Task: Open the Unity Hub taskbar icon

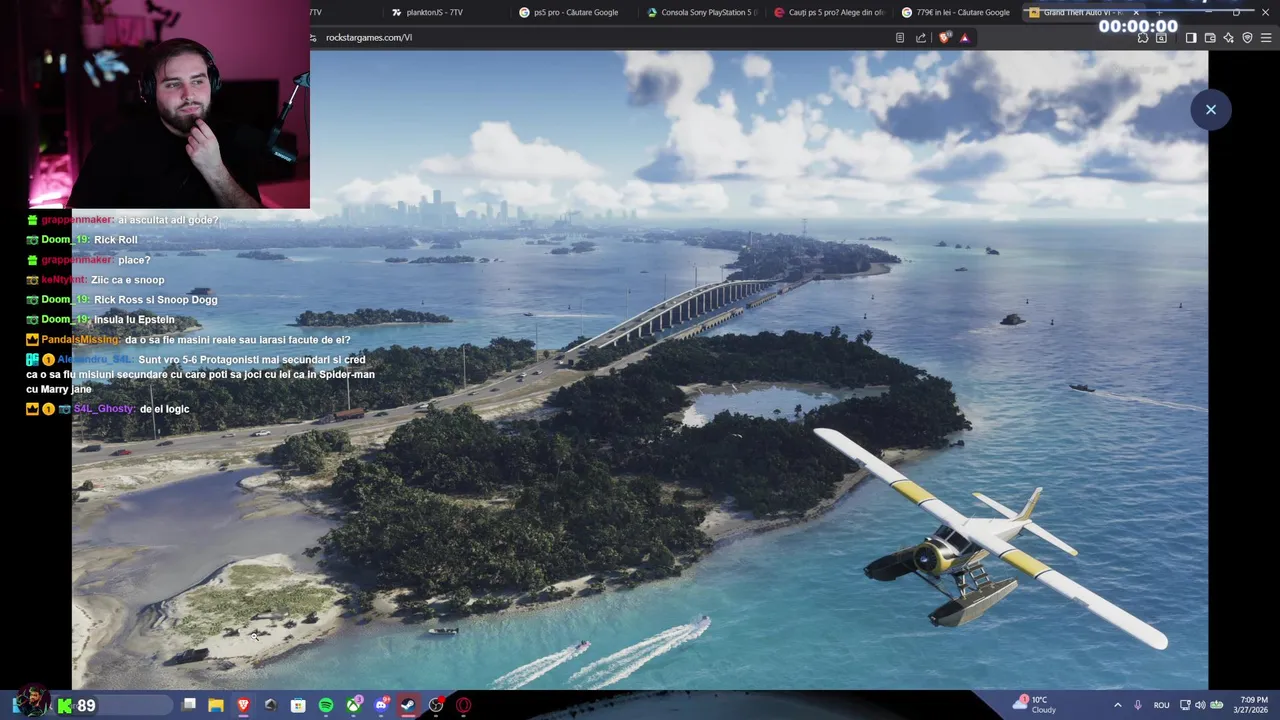Action: point(270,705)
